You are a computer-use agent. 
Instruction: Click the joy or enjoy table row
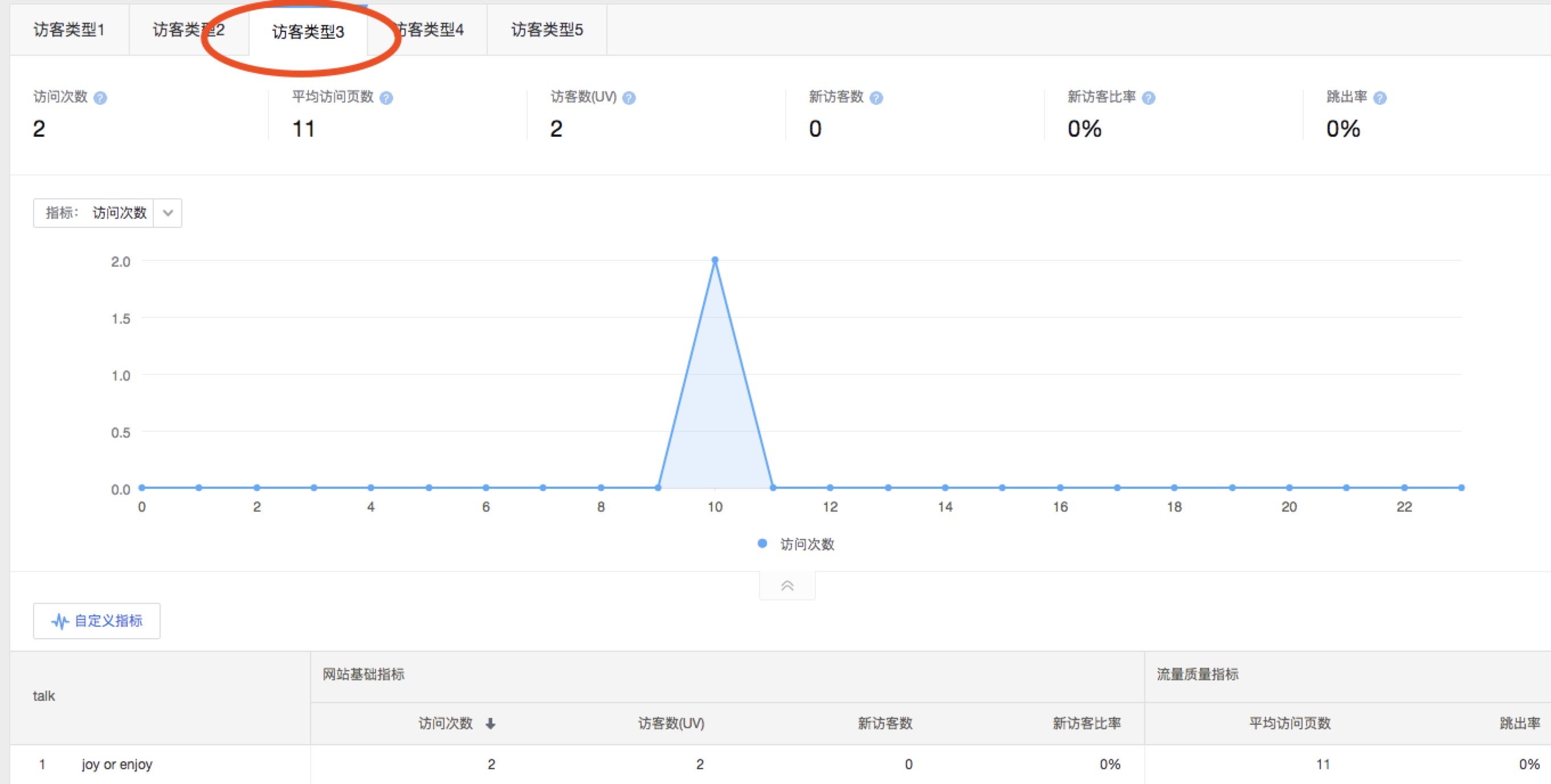[x=117, y=765]
